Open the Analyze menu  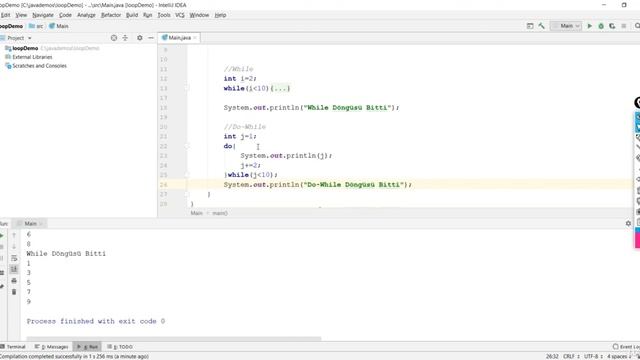point(86,15)
